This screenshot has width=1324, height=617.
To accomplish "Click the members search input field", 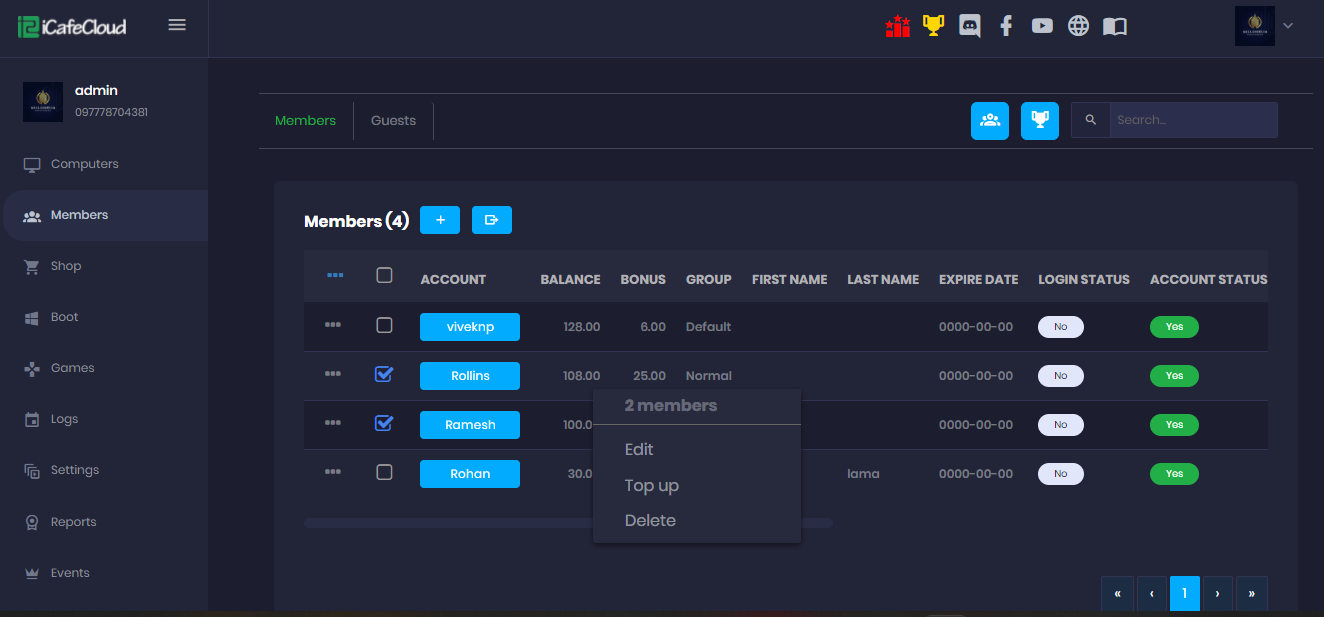I will pyautogui.click(x=1192, y=120).
